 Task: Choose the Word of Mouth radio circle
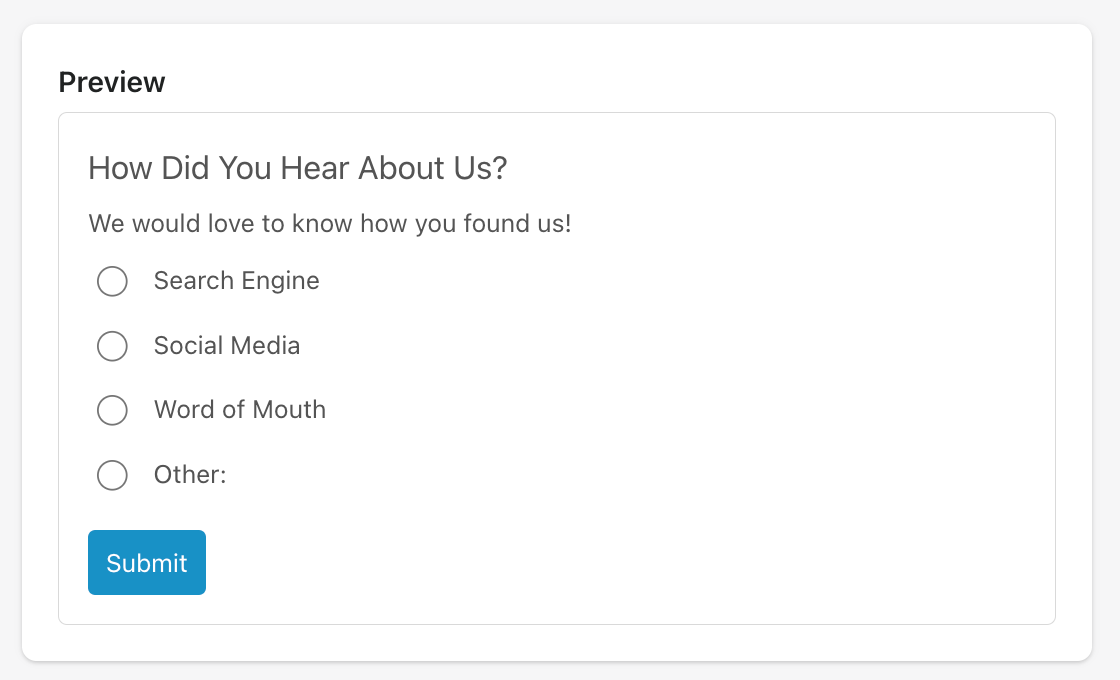click(112, 410)
